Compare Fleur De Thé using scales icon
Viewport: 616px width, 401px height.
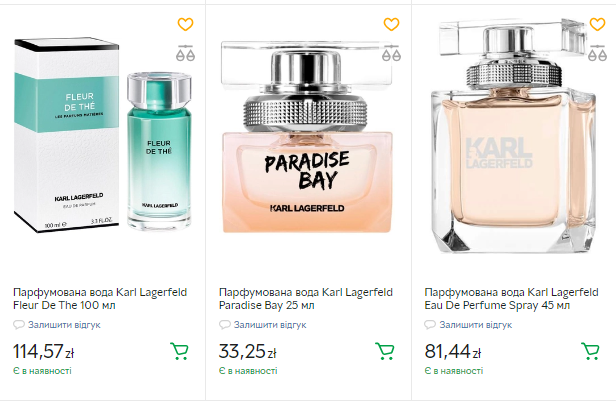[185, 53]
